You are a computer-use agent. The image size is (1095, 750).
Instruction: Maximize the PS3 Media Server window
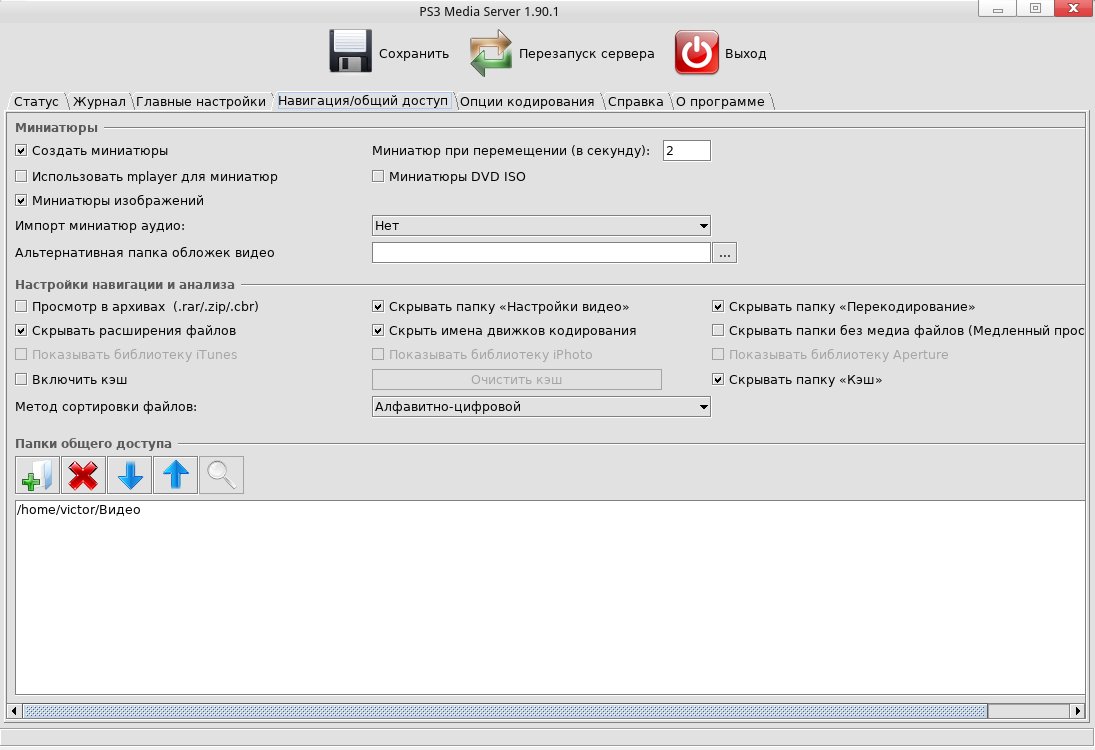click(x=1035, y=8)
